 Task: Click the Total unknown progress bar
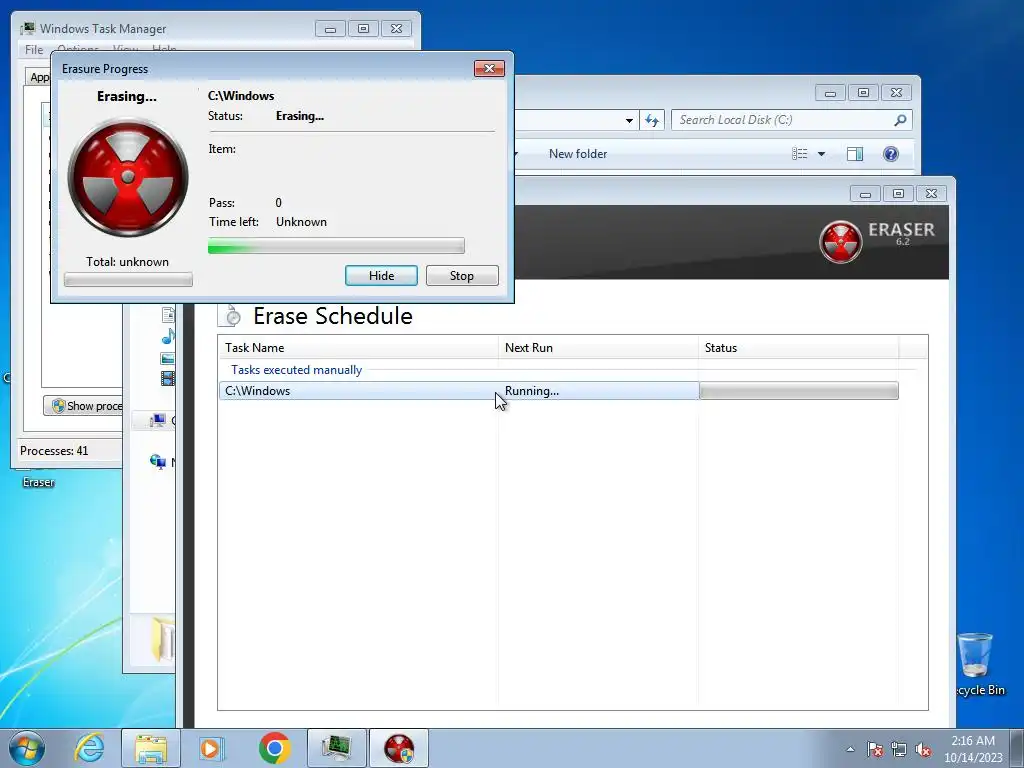click(128, 280)
